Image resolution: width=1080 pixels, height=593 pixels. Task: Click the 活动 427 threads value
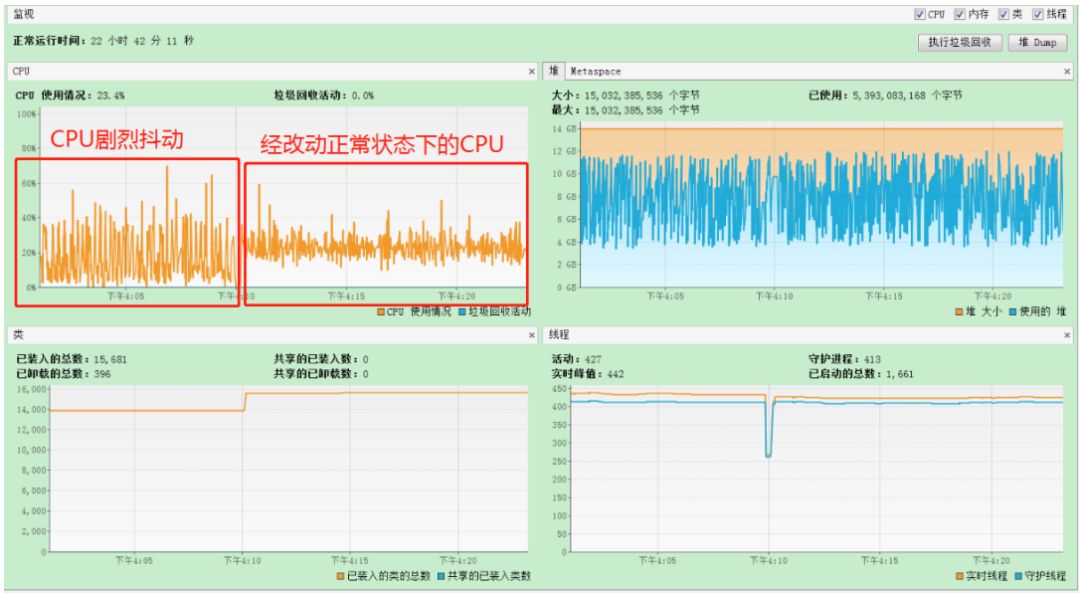tap(592, 360)
